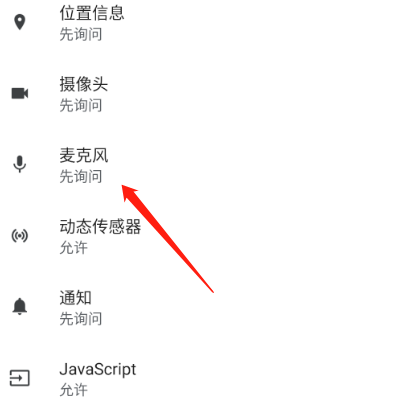408x400 pixels.
Task: Open the 麦克风 permission setting
Action: point(204,165)
